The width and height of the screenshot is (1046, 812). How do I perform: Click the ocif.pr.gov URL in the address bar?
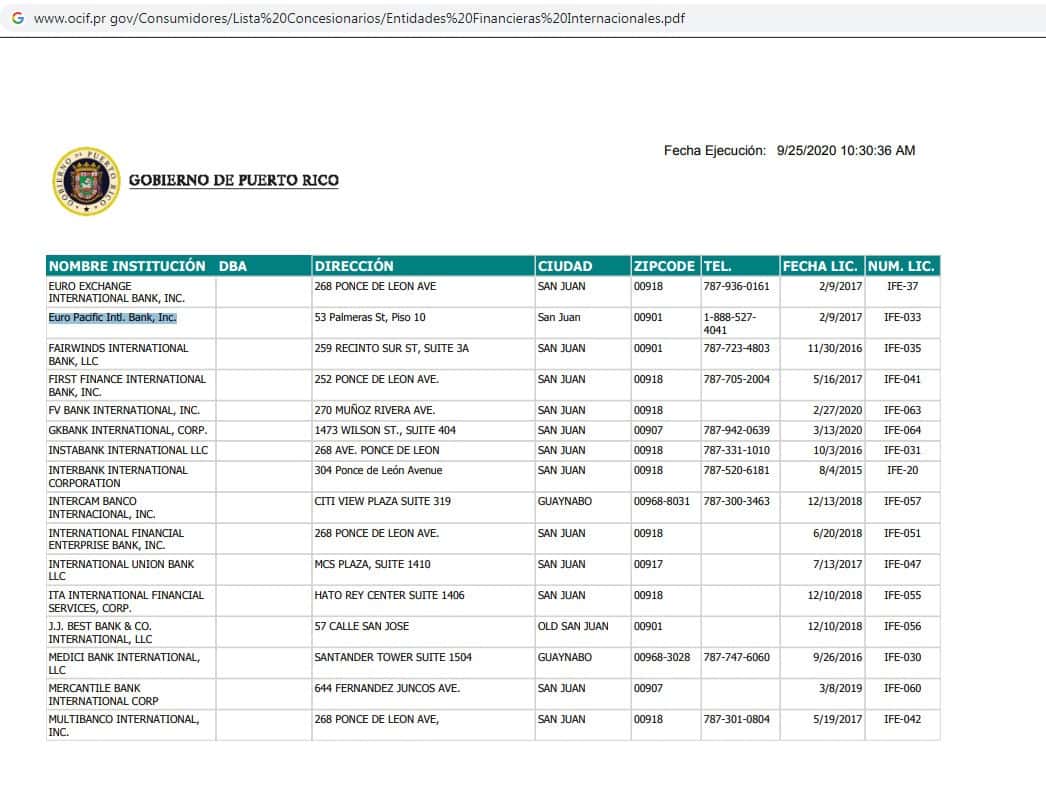[359, 18]
